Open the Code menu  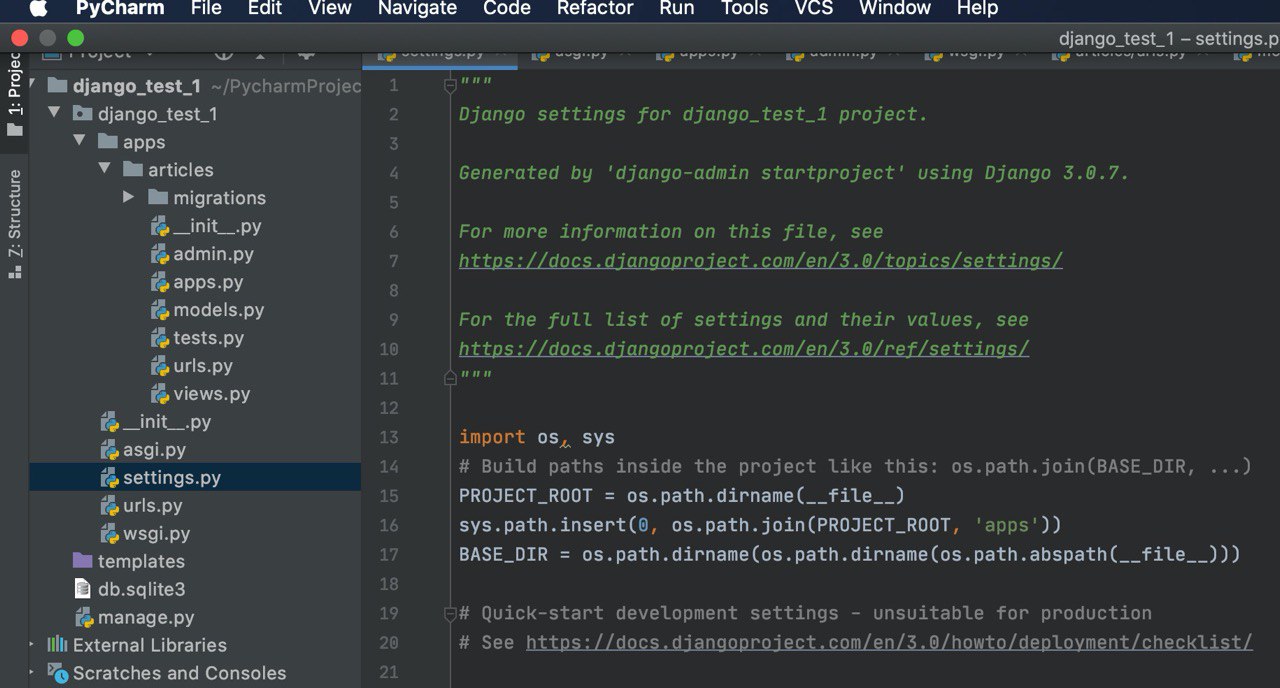[507, 9]
